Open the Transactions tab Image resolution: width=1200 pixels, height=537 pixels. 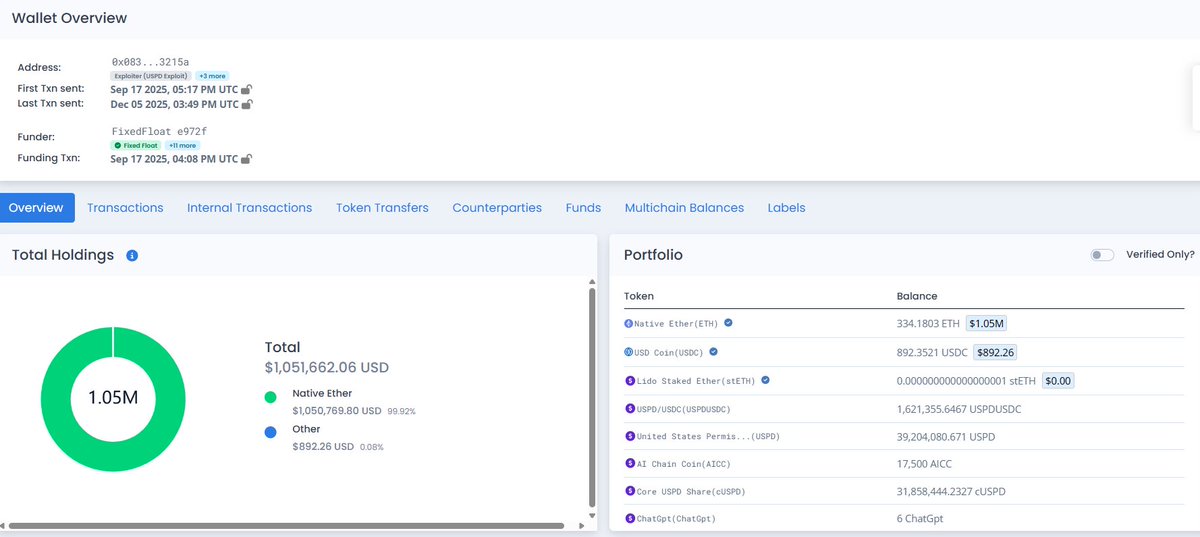click(125, 208)
